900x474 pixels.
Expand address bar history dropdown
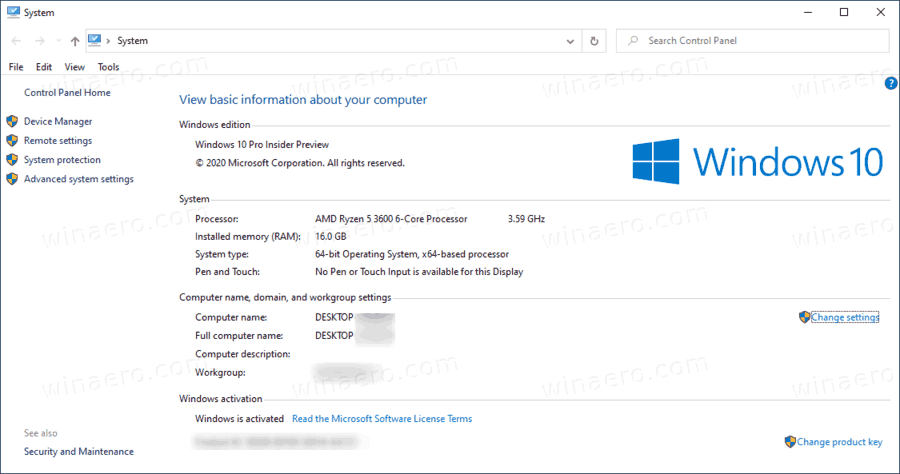pyautogui.click(x=570, y=41)
